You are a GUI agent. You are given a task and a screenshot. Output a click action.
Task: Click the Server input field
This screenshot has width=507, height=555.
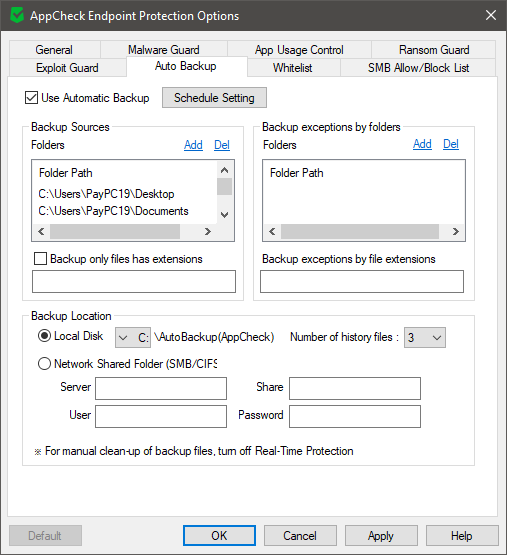click(x=161, y=388)
